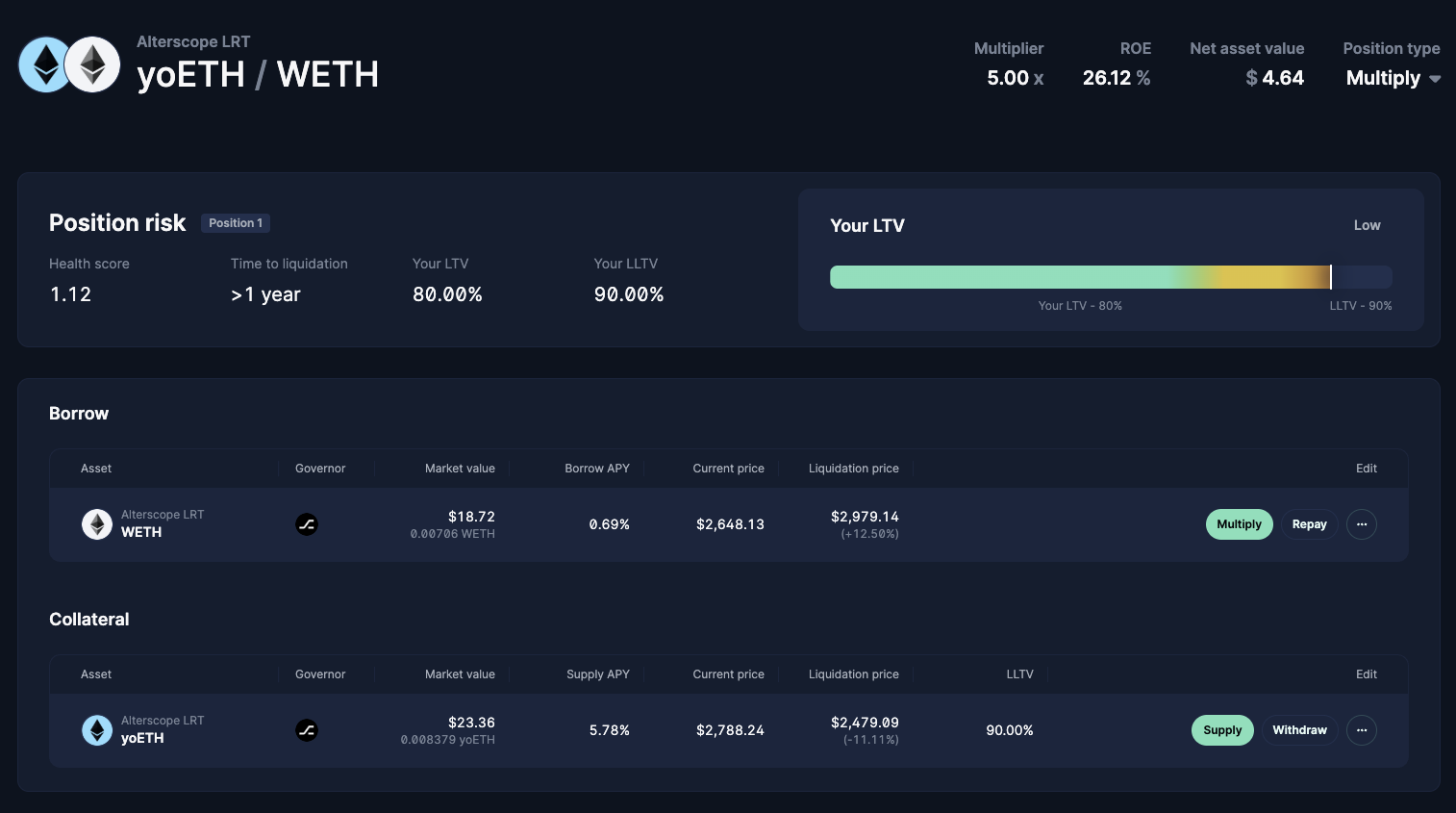Click the WETH liquidation price value $2,979.14
Viewport: 1456px width, 813px height.
pos(865,517)
